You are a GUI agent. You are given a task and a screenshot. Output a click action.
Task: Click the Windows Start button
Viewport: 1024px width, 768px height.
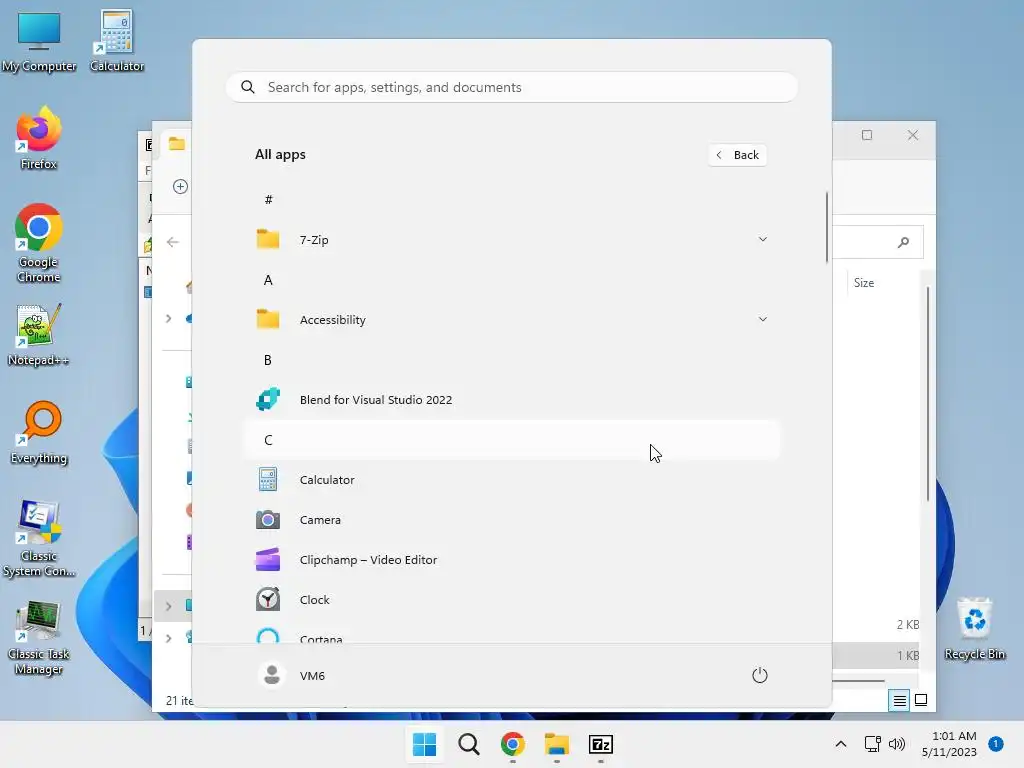pos(424,744)
